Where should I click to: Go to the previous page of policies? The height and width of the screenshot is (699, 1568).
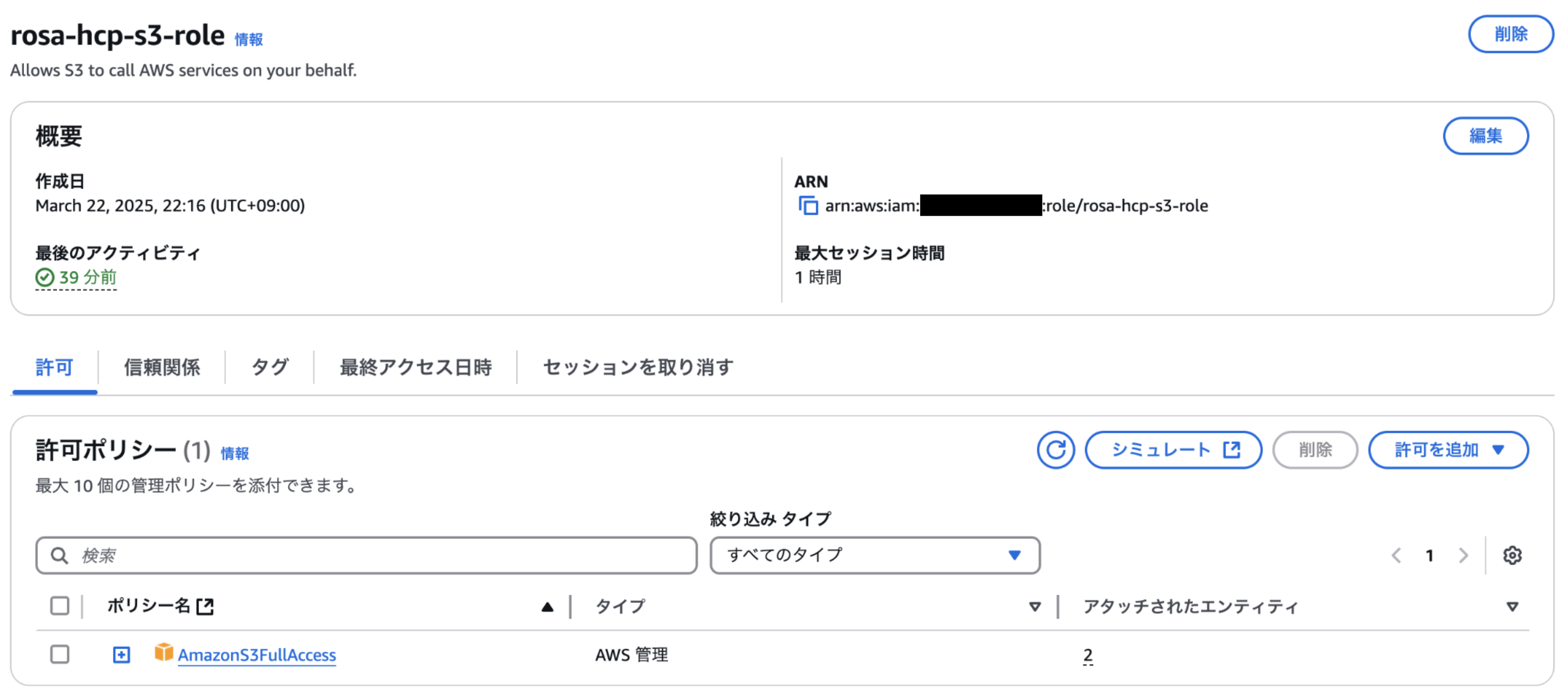[x=1396, y=555]
